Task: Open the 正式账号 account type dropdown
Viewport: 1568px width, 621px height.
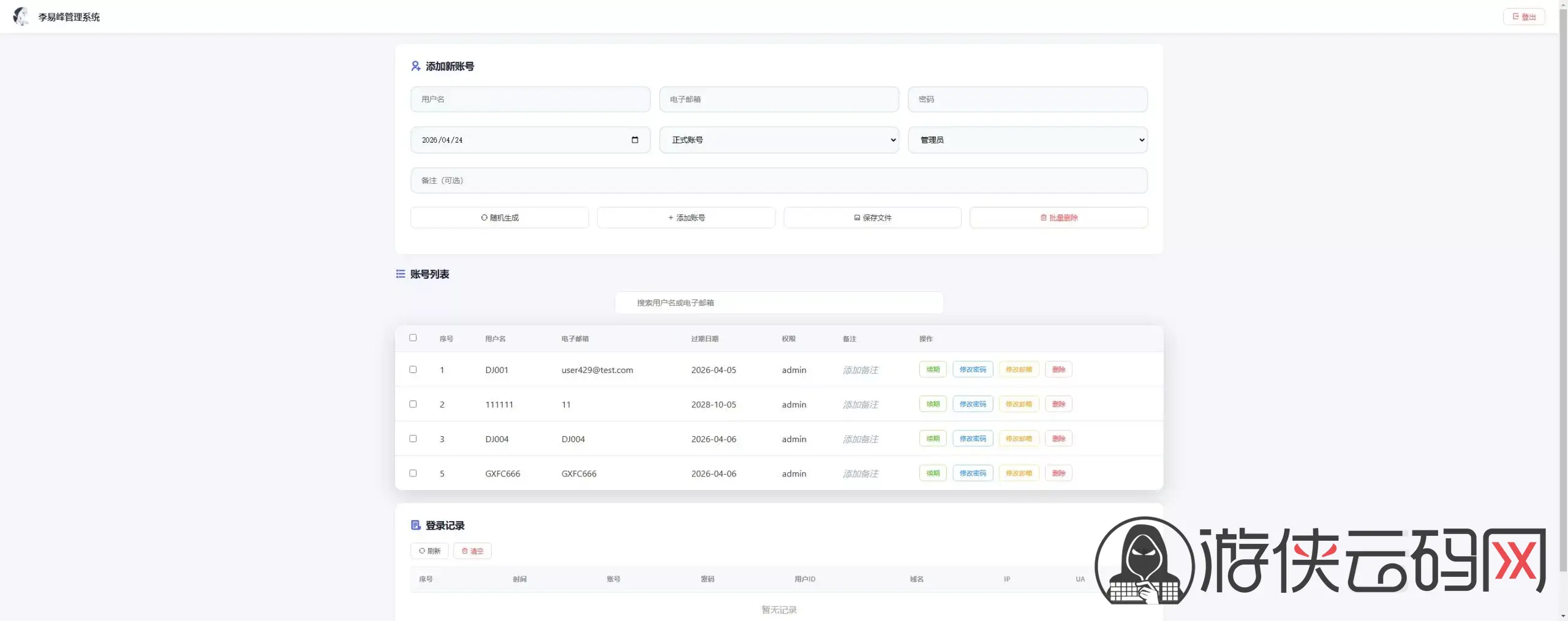Action: click(778, 140)
